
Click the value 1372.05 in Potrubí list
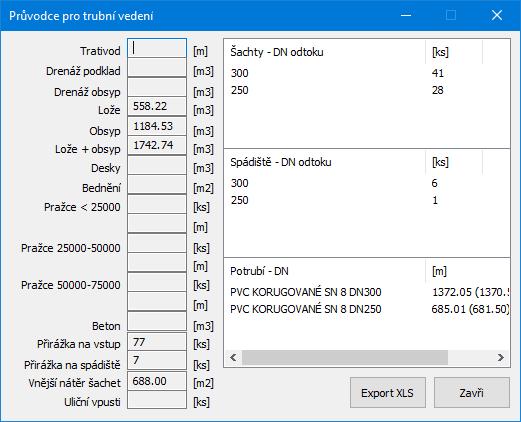coord(452,292)
